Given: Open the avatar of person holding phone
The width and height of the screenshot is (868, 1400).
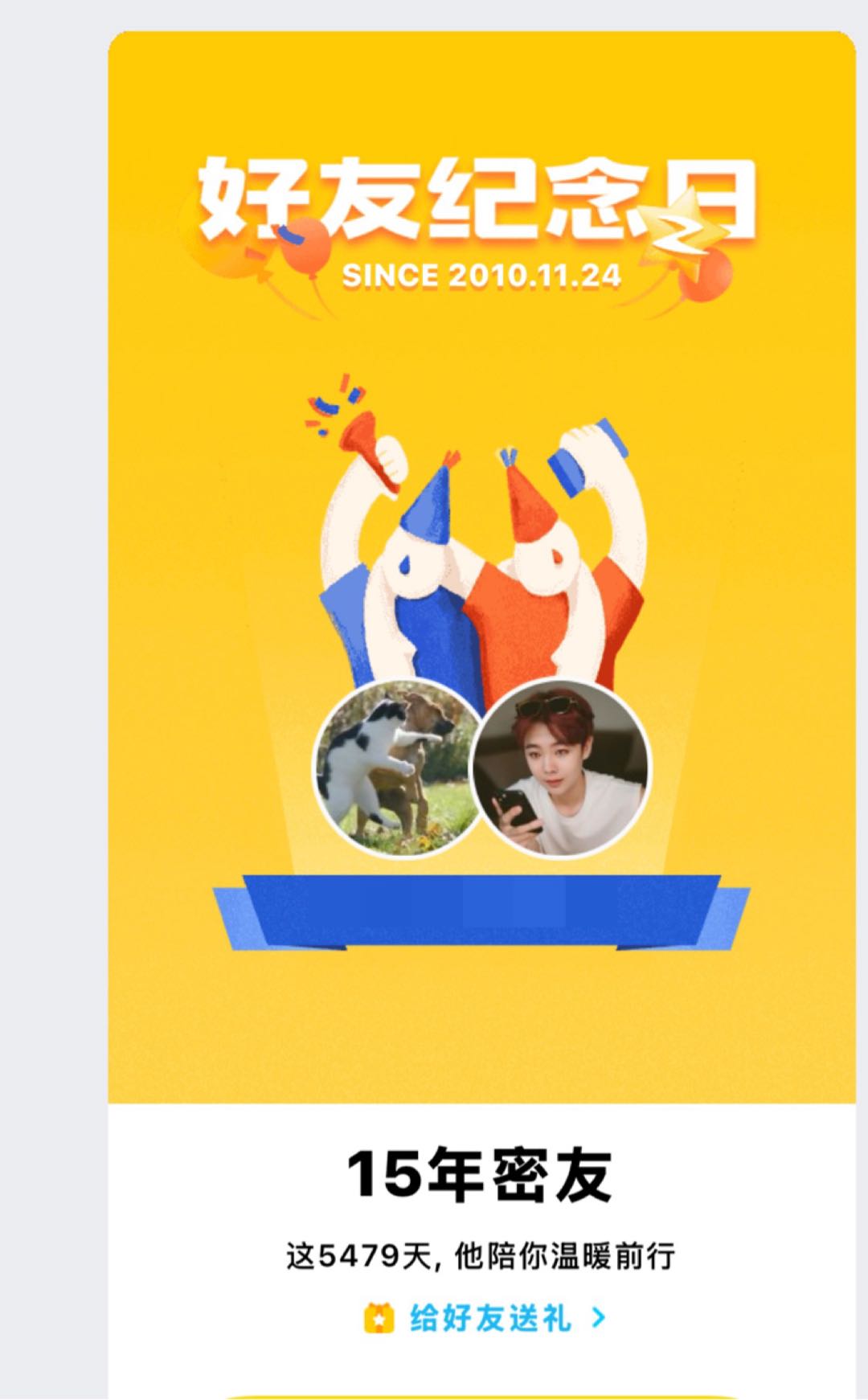Looking at the screenshot, I should tap(562, 768).
